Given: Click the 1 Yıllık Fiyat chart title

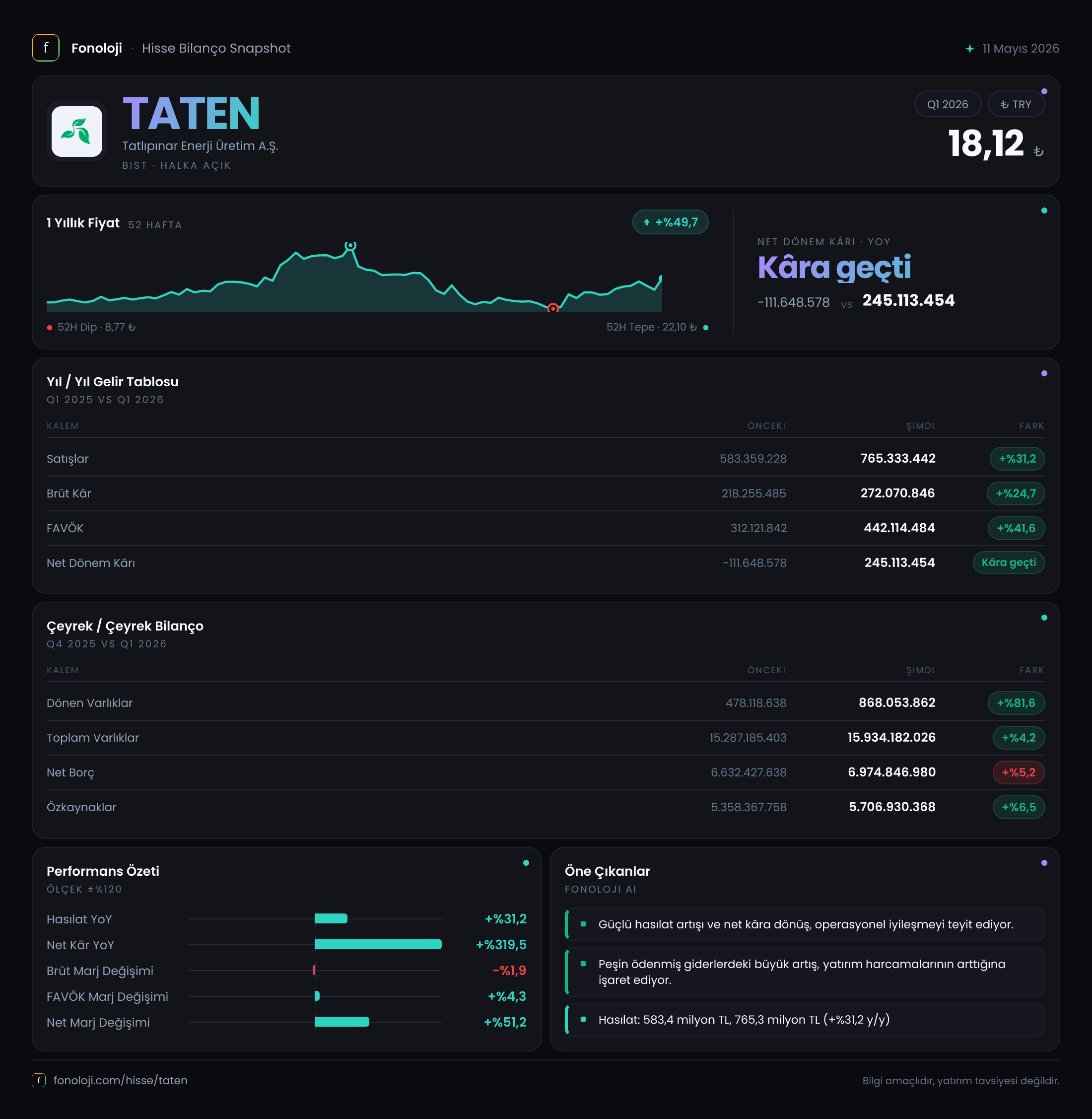Looking at the screenshot, I should click(x=83, y=223).
